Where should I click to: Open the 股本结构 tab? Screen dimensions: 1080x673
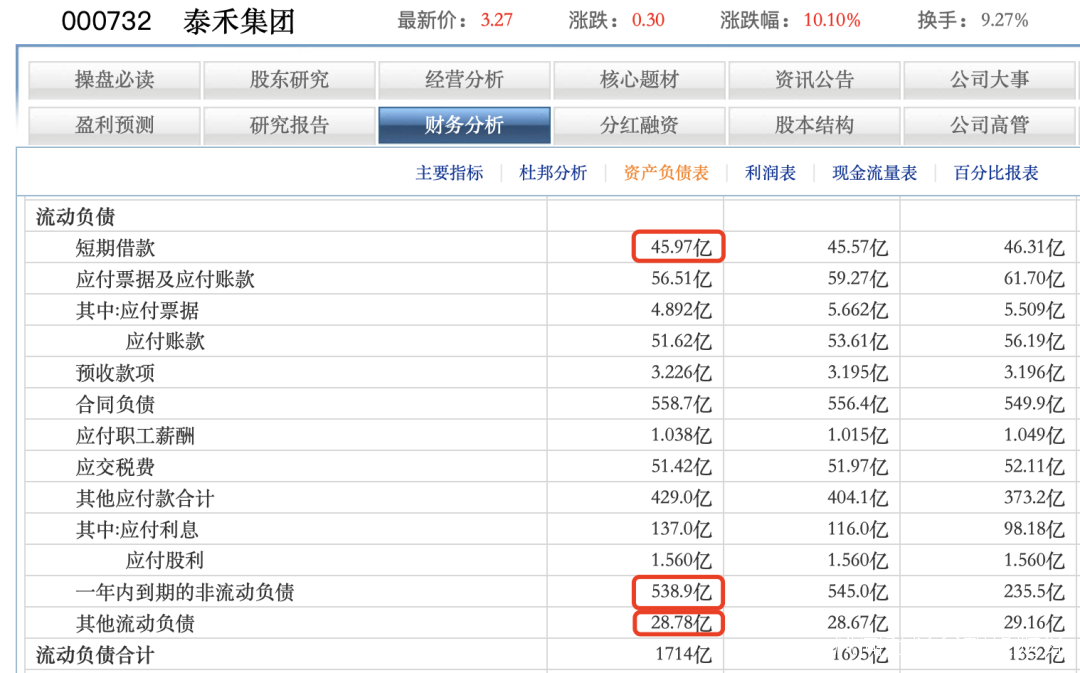[814, 125]
